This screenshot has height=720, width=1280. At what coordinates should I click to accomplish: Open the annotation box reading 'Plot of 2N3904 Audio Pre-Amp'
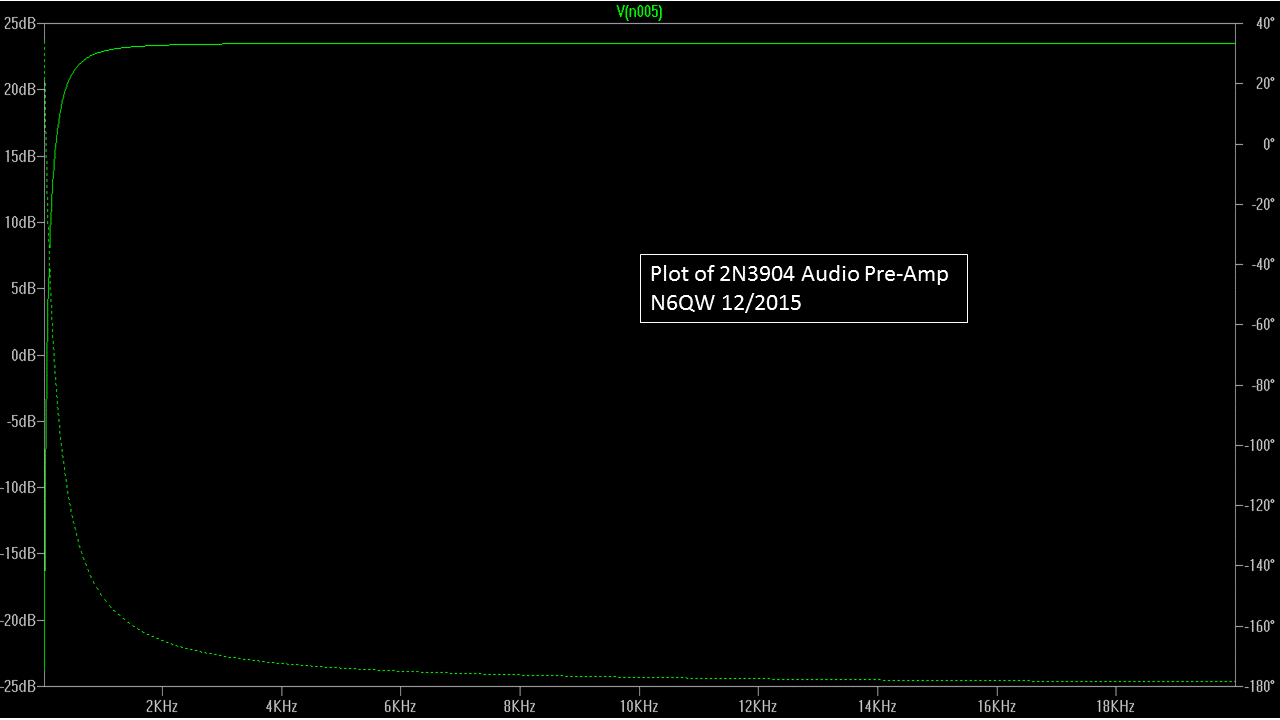pos(803,288)
